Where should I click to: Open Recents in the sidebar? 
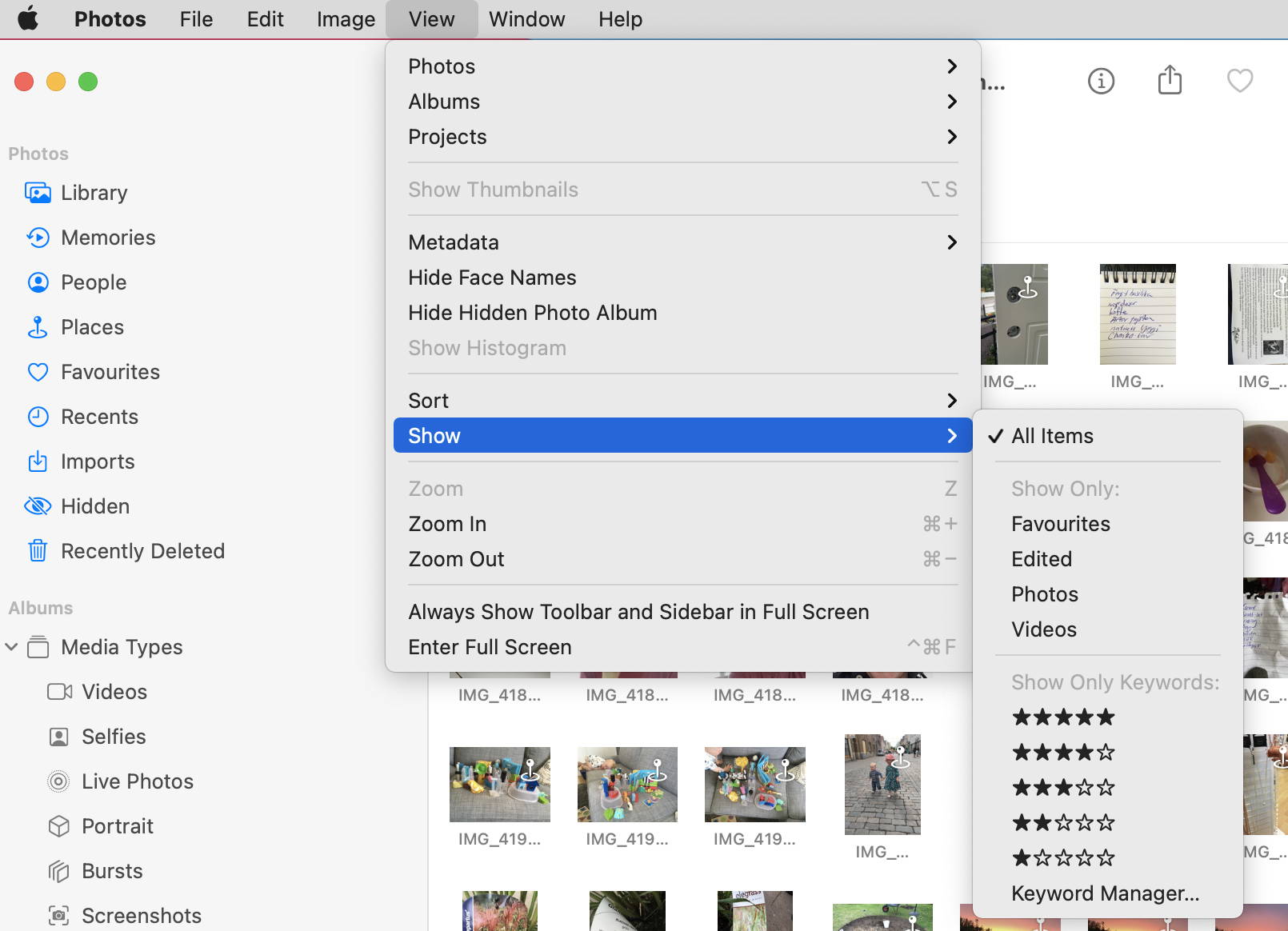tap(82, 417)
